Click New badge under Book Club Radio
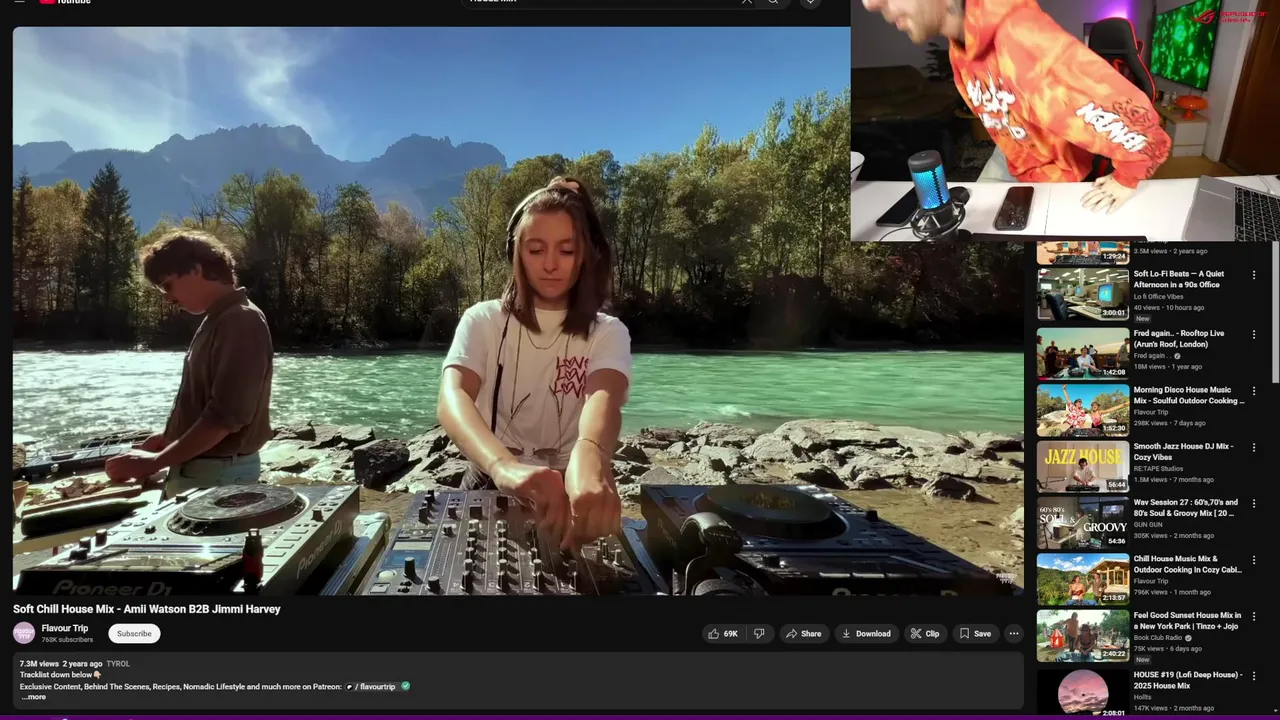The width and height of the screenshot is (1280, 720). (1143, 660)
